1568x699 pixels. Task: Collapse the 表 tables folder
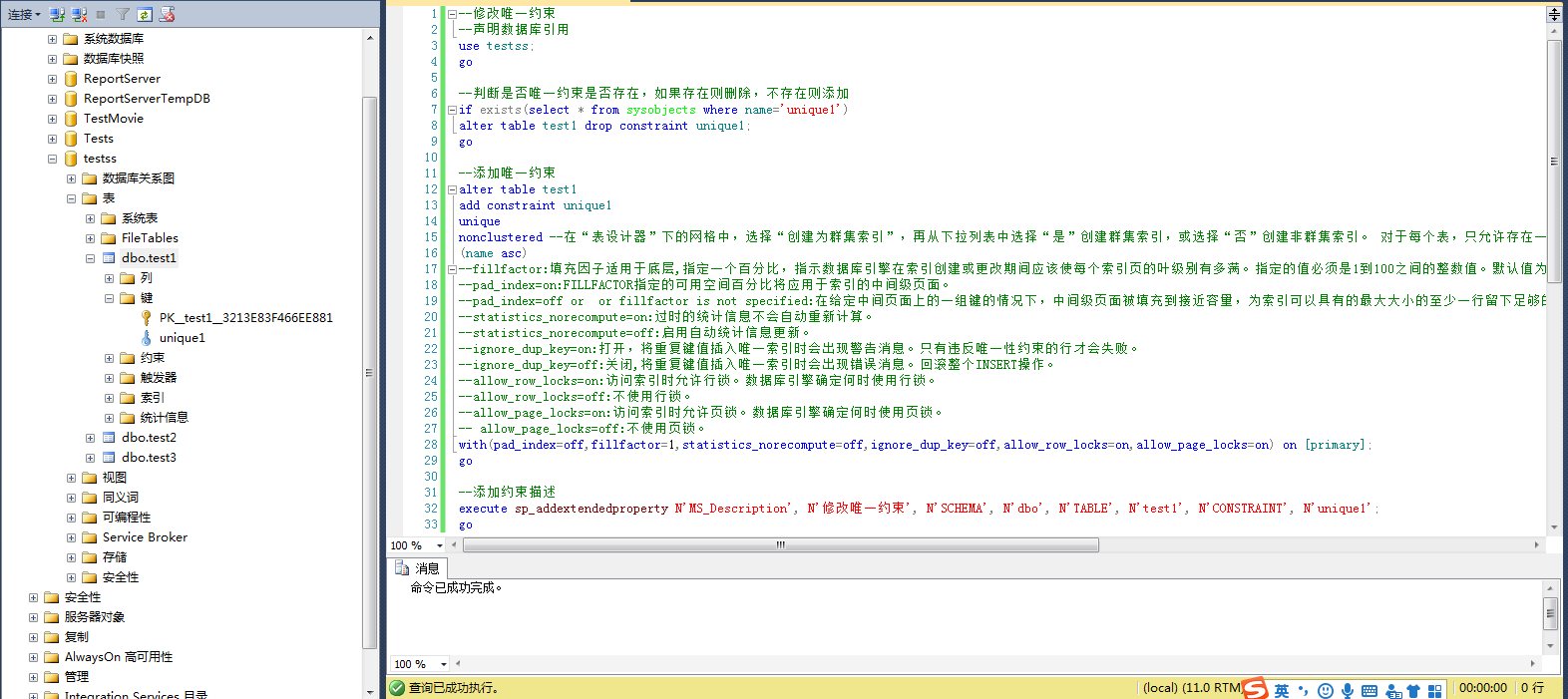72,198
